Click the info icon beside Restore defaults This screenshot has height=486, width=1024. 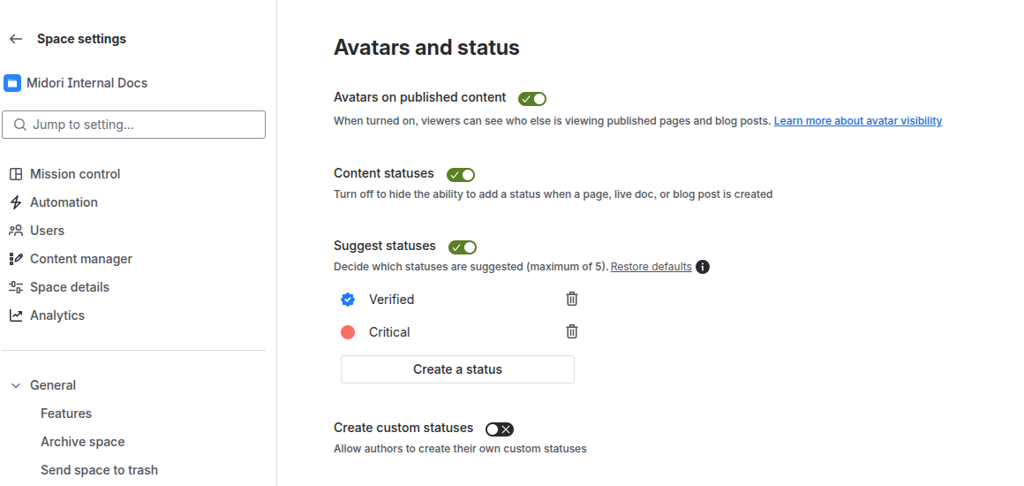(x=703, y=267)
